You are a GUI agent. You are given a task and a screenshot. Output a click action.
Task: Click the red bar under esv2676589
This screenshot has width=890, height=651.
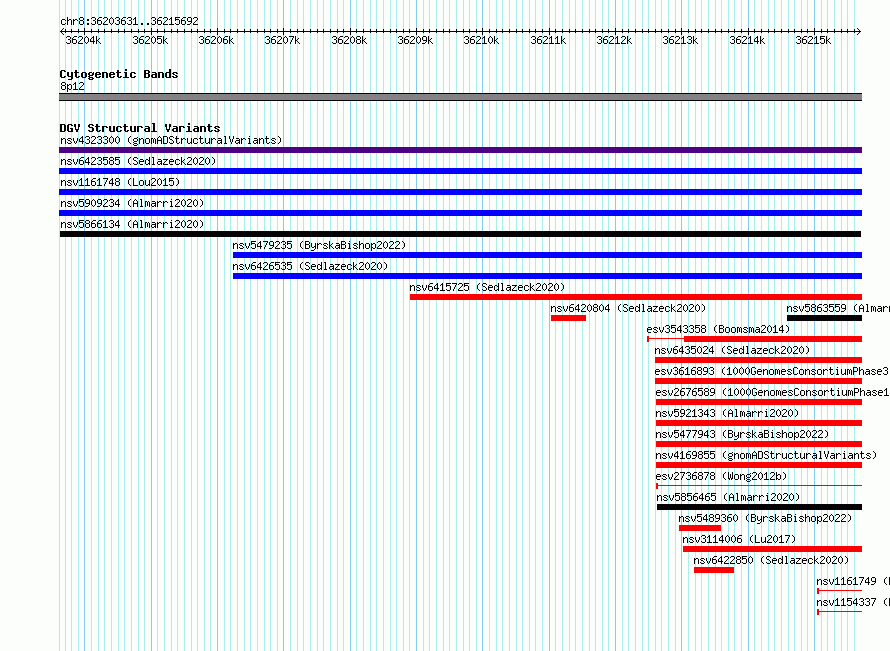click(x=759, y=402)
